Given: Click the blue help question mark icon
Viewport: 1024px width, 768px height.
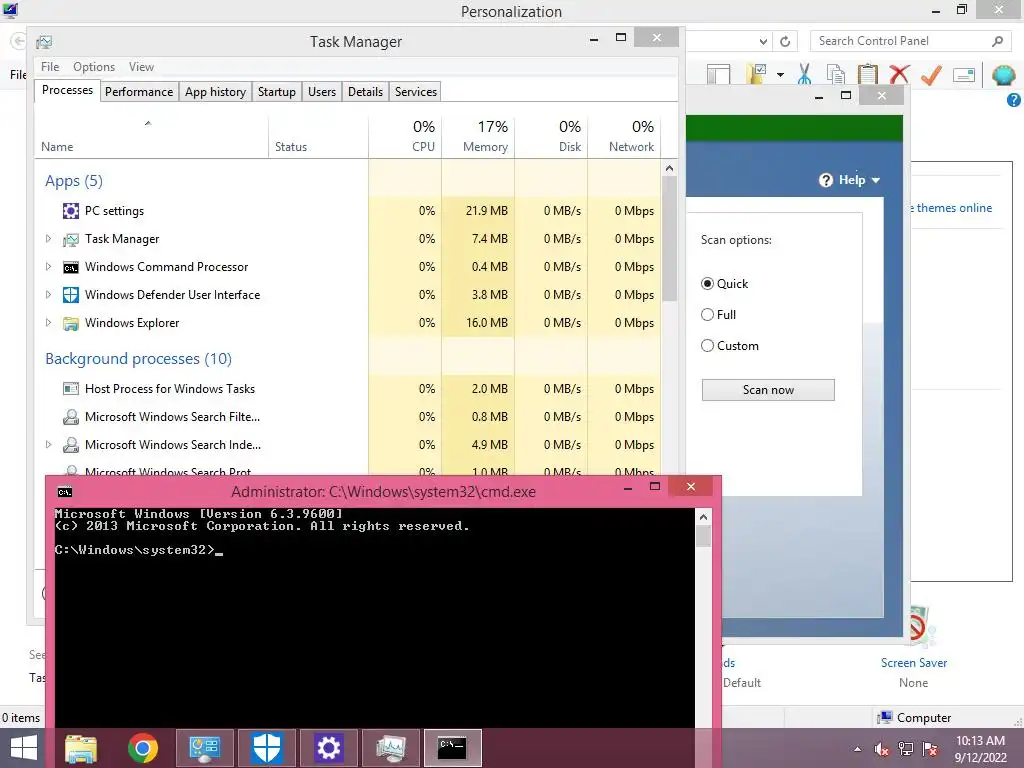Looking at the screenshot, I should tap(1013, 100).
